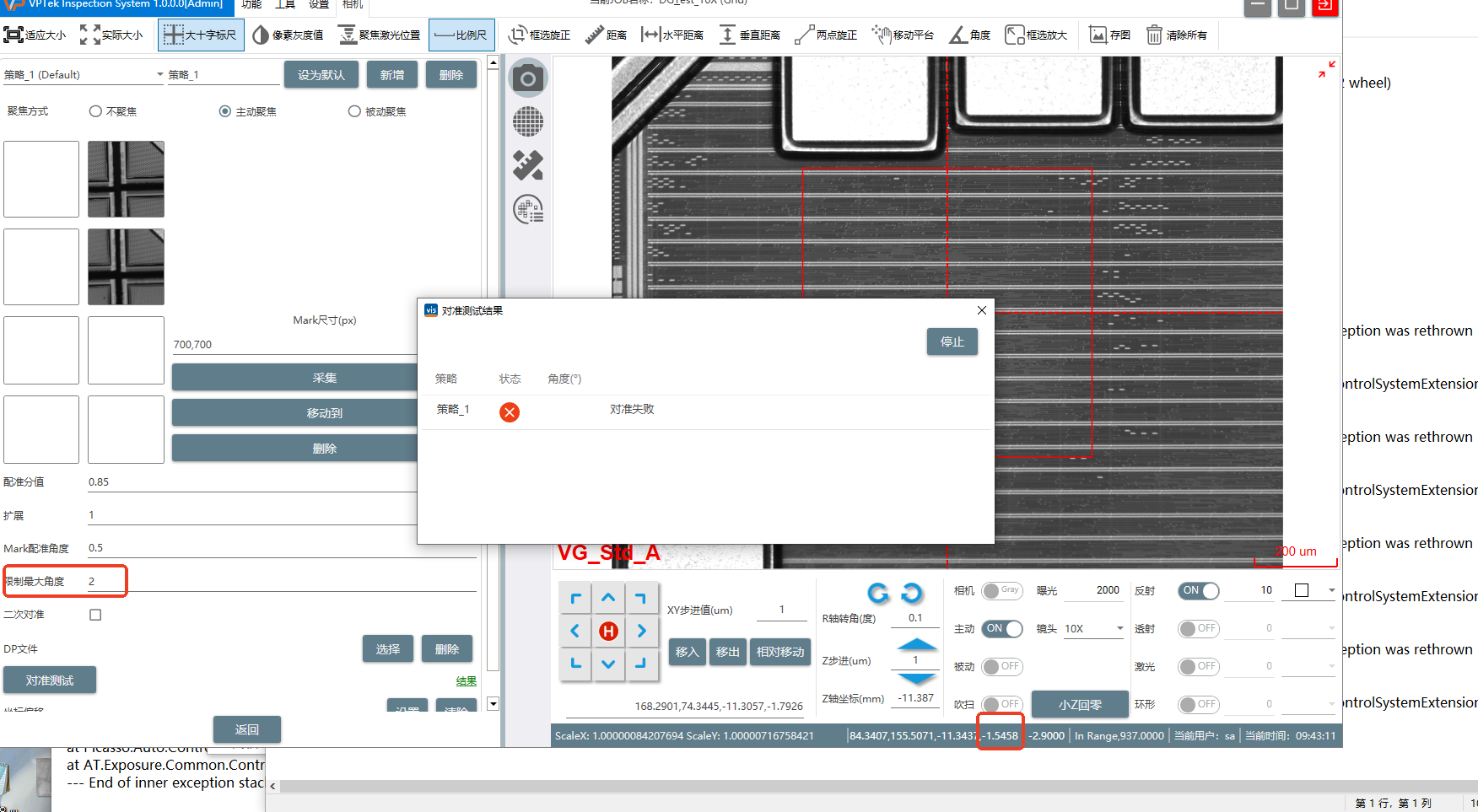Click the 角度 angle measurement tool
The width and height of the screenshot is (1478, 812).
pos(969,35)
